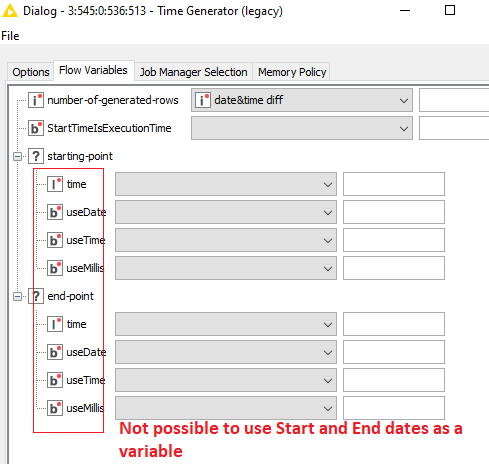Open the starting-point useMillis variable dropdown

226,268
